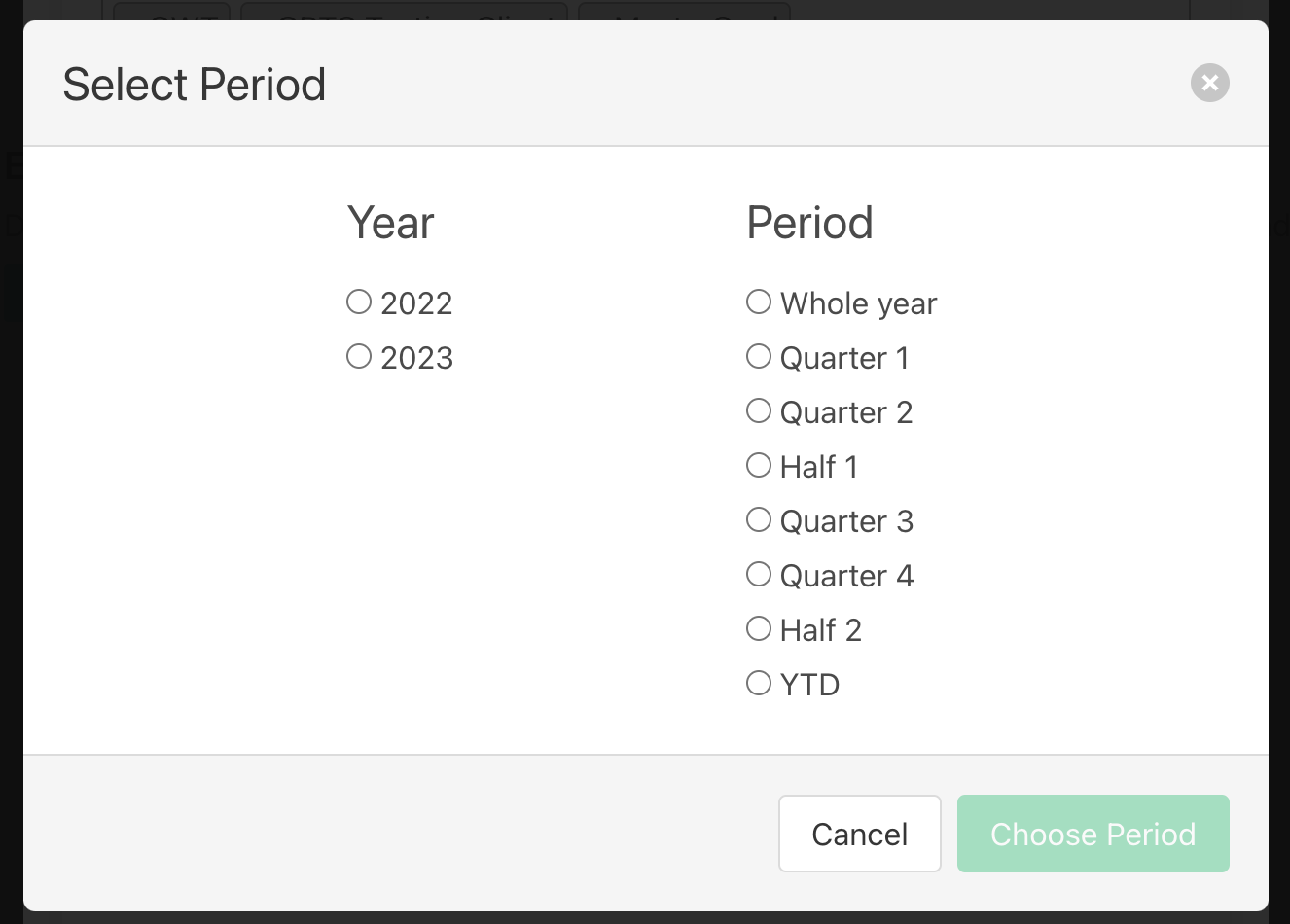Choose the YTD period option
Screen dimensions: 1290x924
click(x=759, y=684)
